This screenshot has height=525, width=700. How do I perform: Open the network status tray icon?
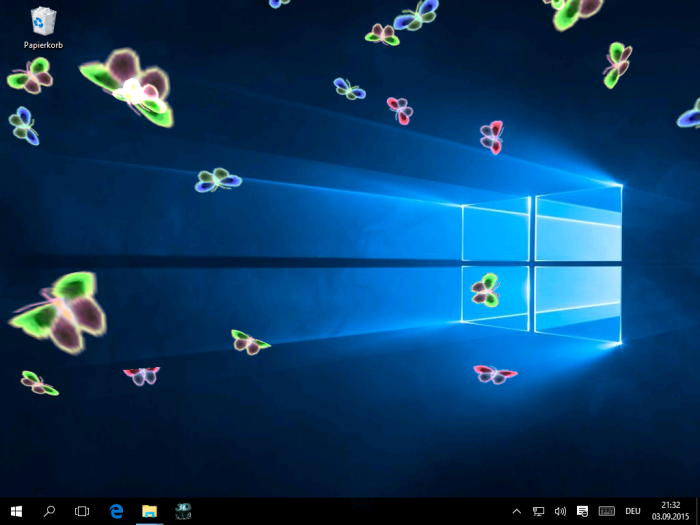(538, 511)
